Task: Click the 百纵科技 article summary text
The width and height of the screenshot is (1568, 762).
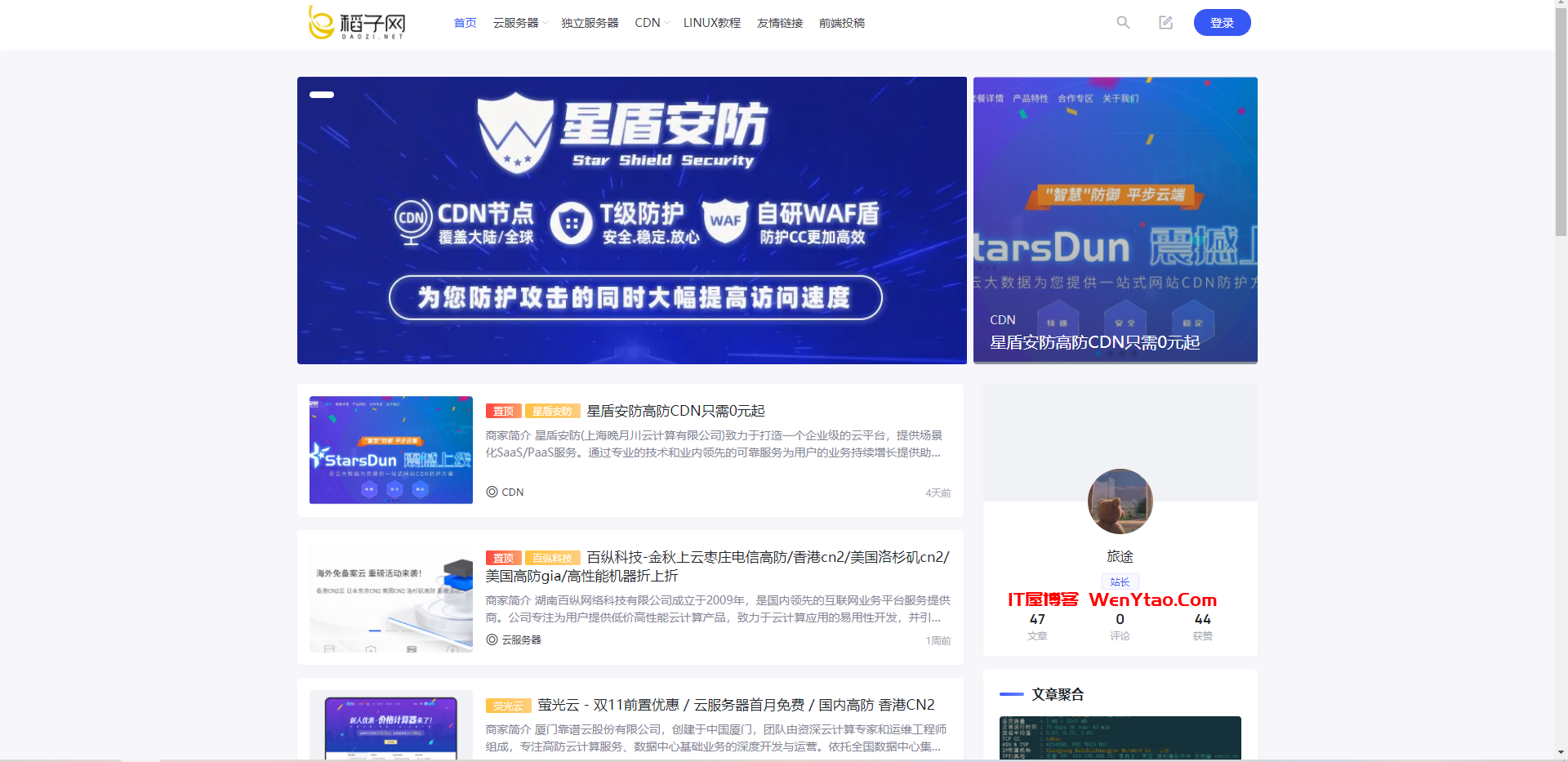Action: [718, 608]
